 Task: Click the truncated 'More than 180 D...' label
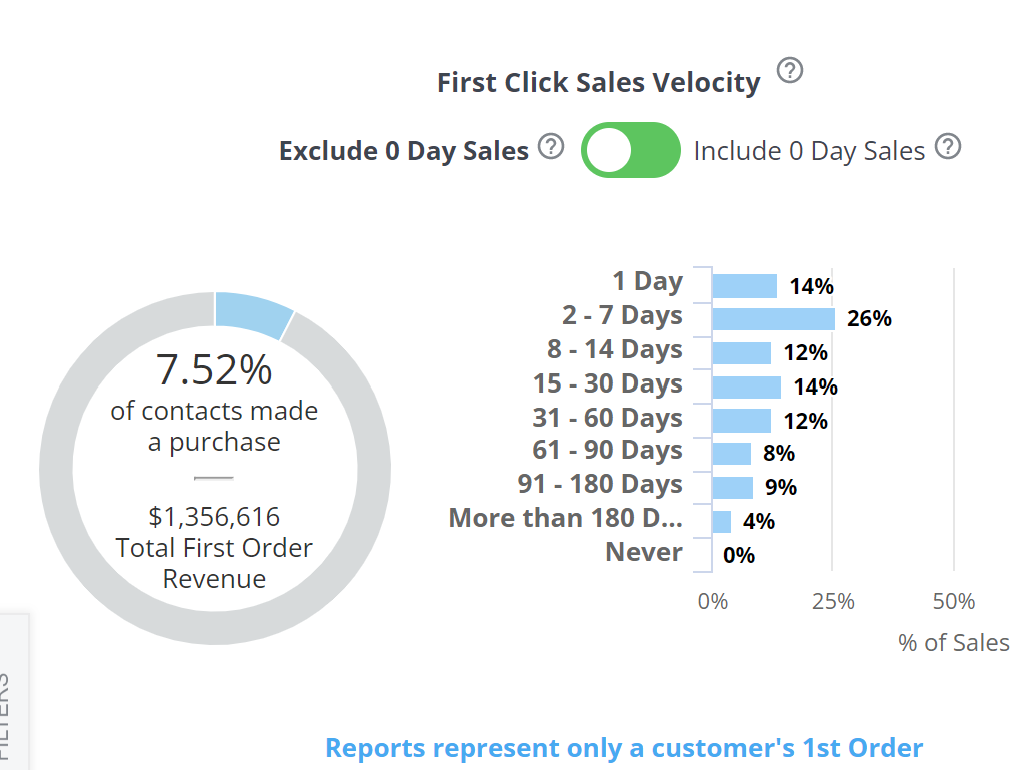click(567, 518)
